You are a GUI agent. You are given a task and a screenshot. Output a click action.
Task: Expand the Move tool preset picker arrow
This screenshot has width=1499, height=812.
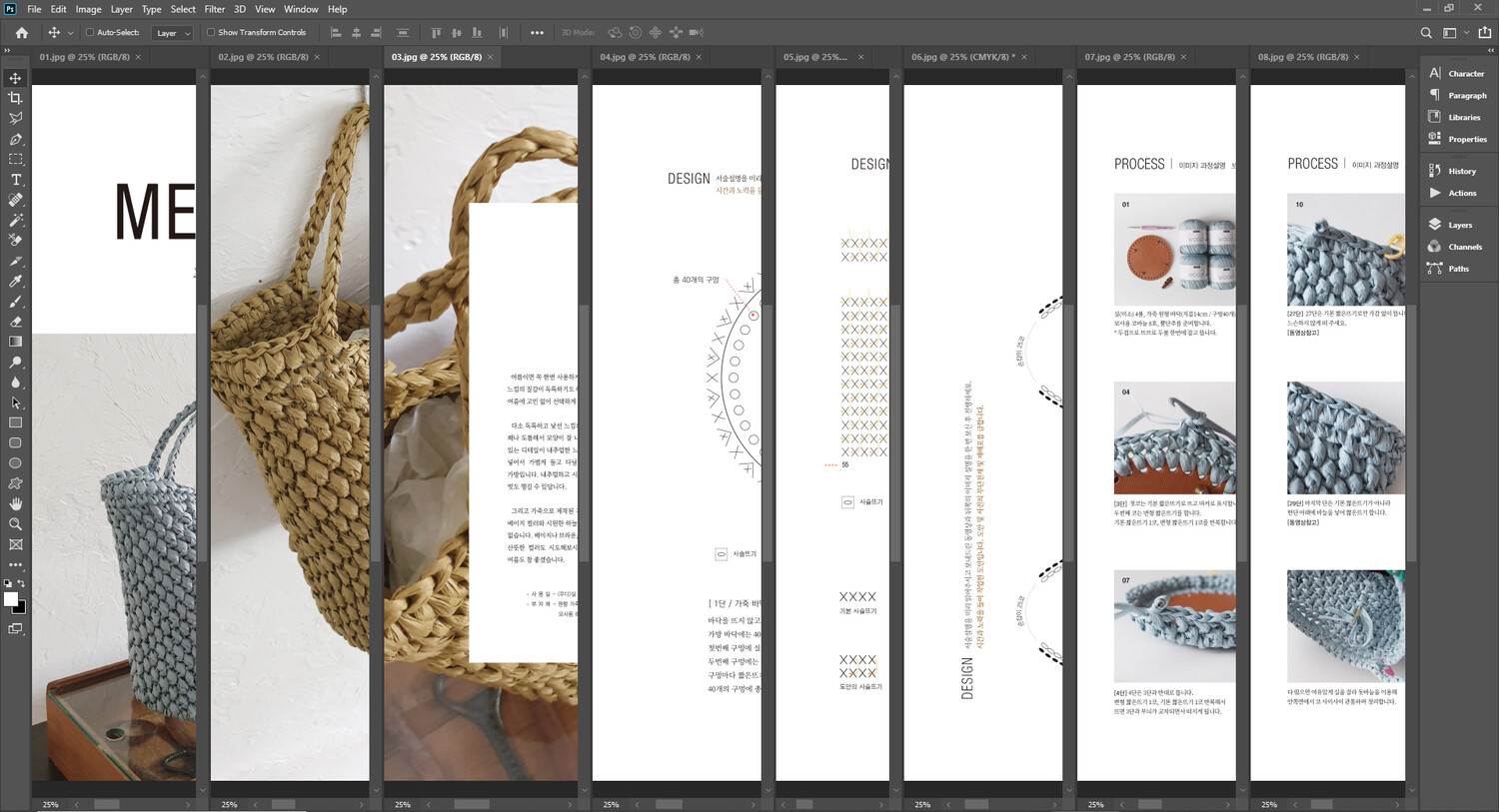[x=70, y=33]
